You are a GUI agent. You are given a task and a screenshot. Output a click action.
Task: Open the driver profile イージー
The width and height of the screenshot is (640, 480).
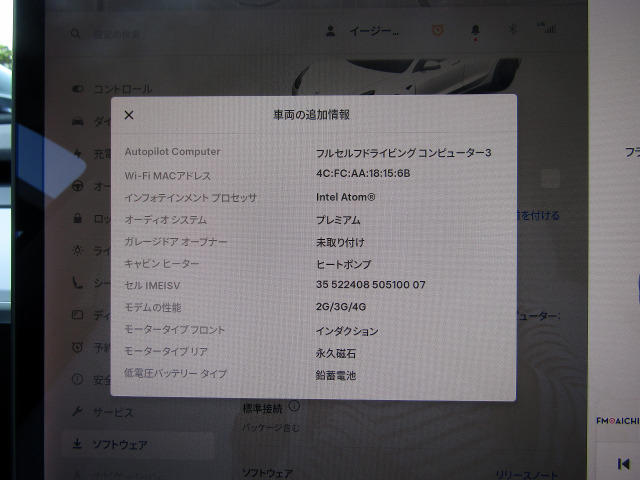click(363, 31)
